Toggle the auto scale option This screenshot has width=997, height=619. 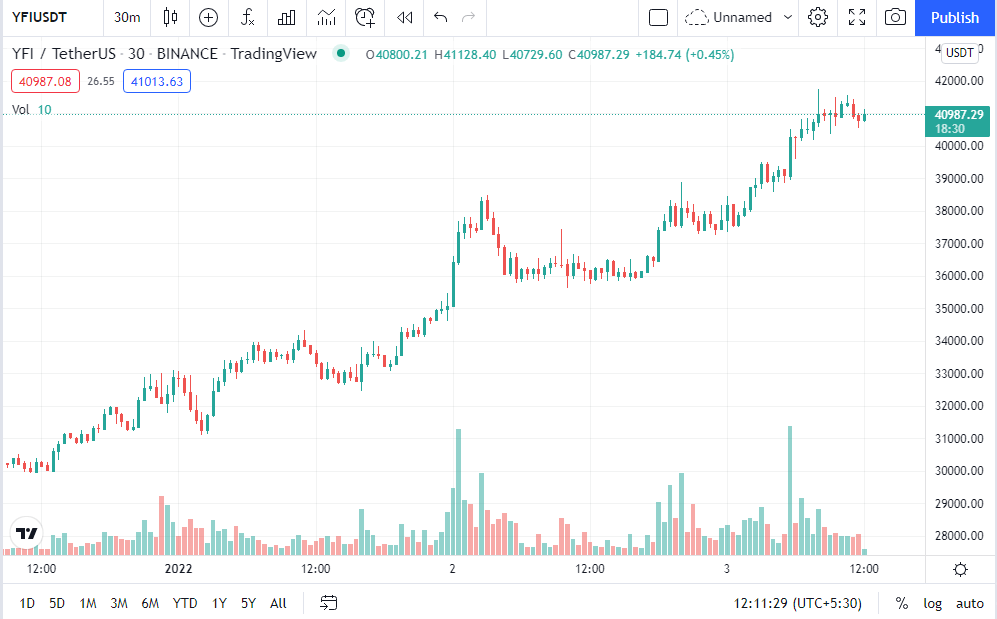970,603
